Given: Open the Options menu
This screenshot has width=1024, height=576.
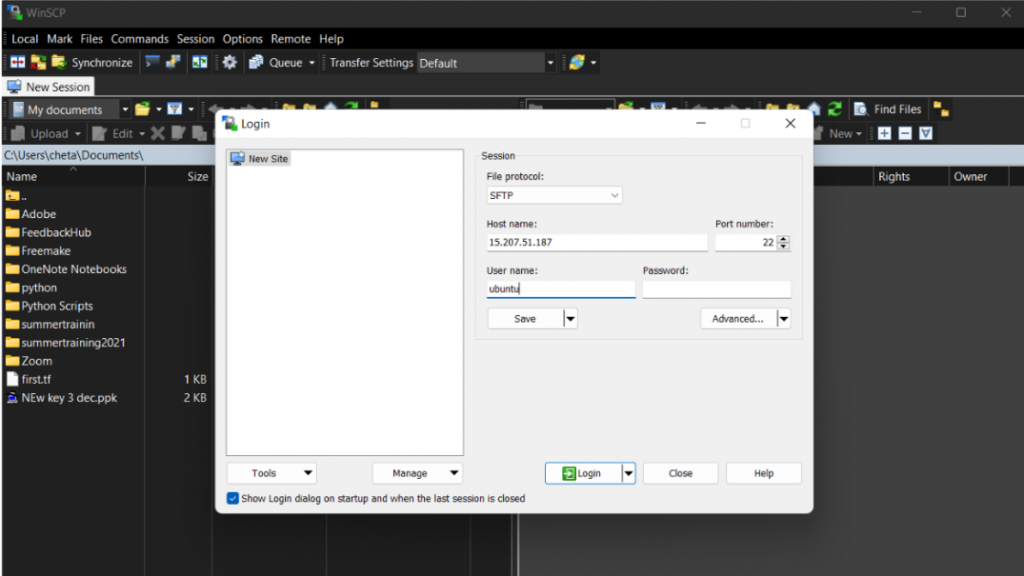Looking at the screenshot, I should tap(242, 39).
